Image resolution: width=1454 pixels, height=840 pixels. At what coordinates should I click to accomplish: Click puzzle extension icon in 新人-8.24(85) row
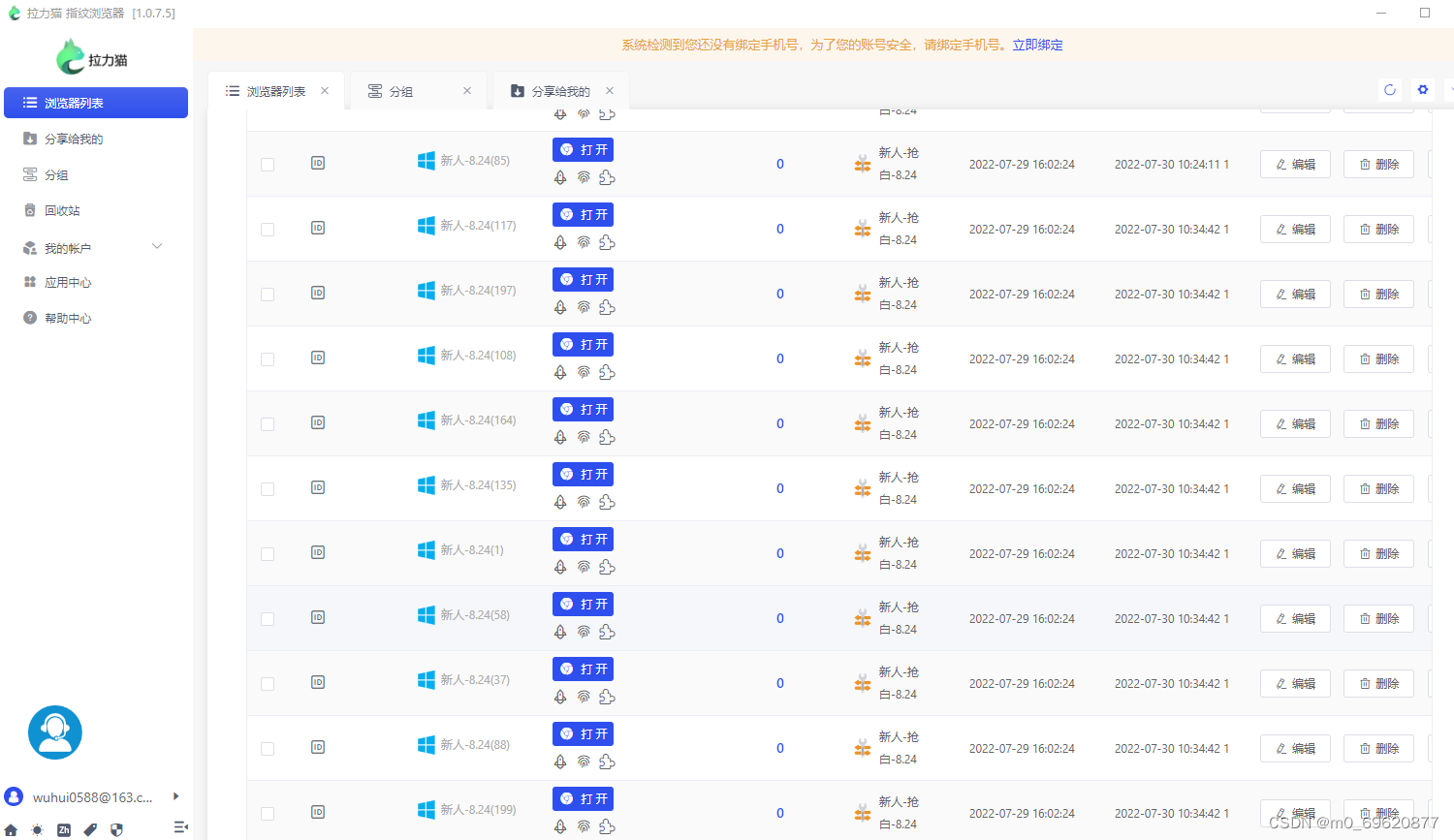(607, 177)
